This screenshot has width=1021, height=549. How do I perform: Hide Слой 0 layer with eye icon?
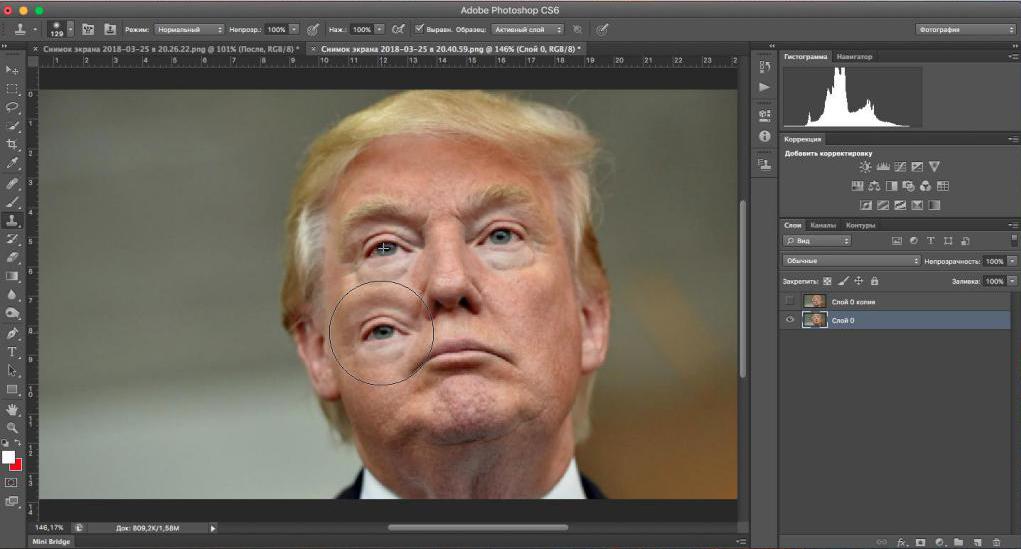pos(790,320)
